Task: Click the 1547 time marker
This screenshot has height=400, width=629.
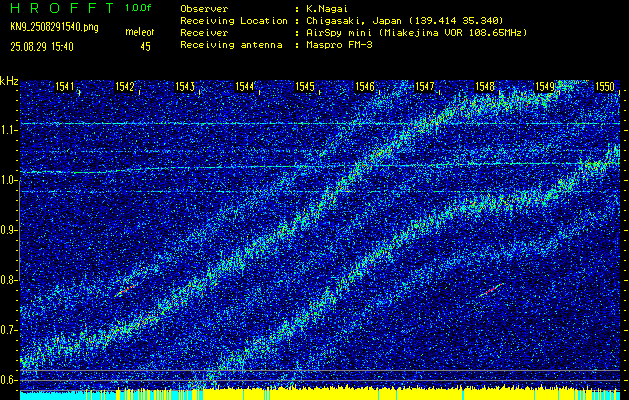Action: 425,86
